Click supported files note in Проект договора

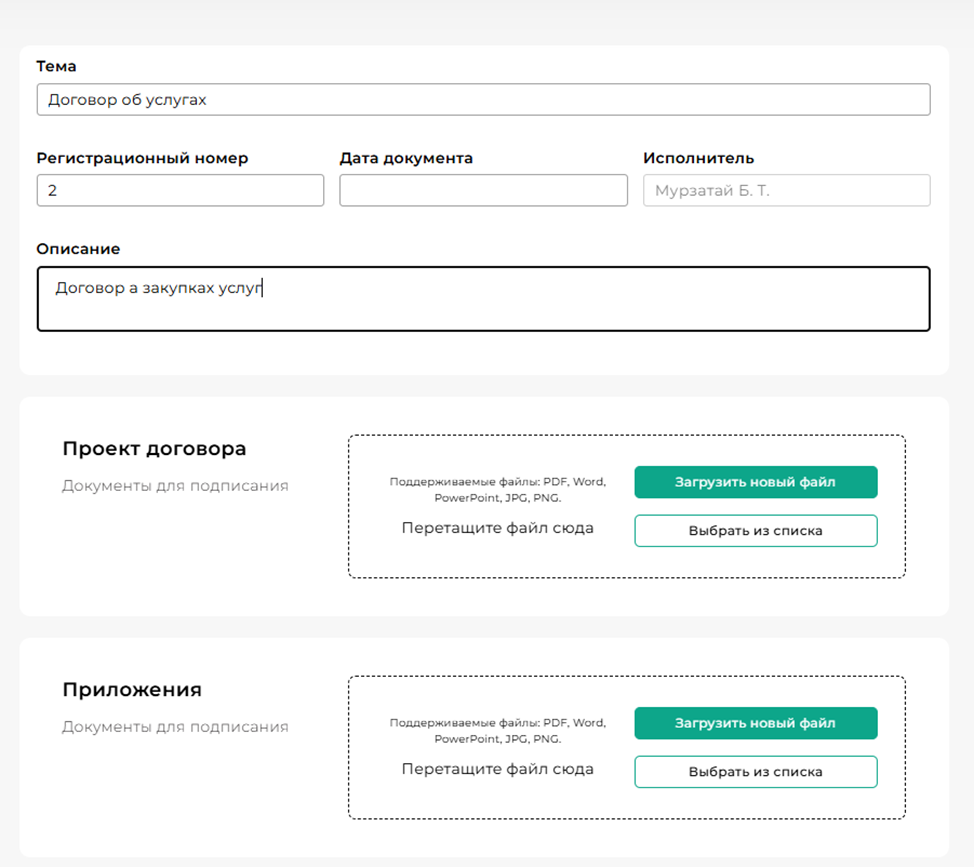click(497, 489)
